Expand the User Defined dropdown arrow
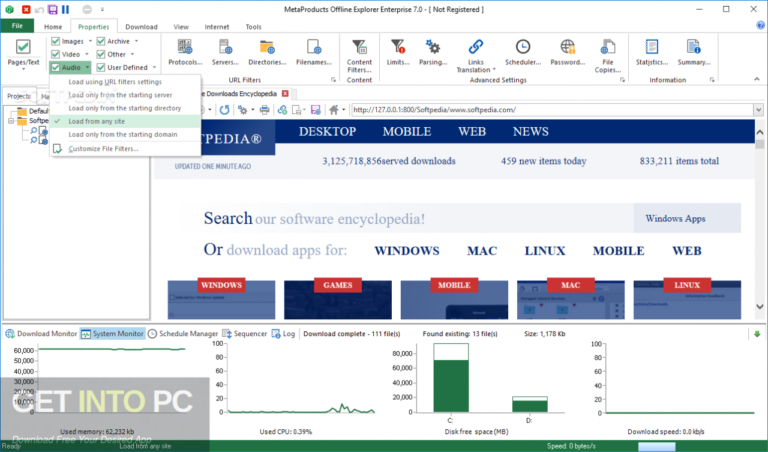 pos(154,68)
